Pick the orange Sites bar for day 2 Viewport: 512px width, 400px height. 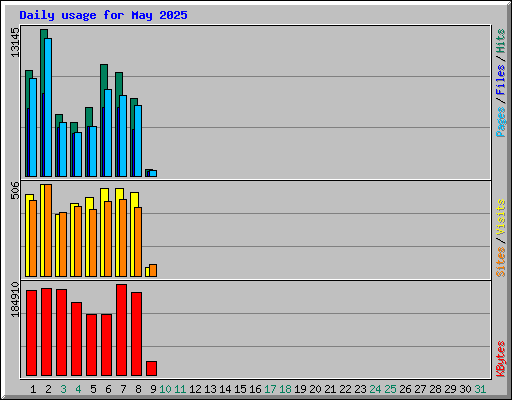point(48,230)
